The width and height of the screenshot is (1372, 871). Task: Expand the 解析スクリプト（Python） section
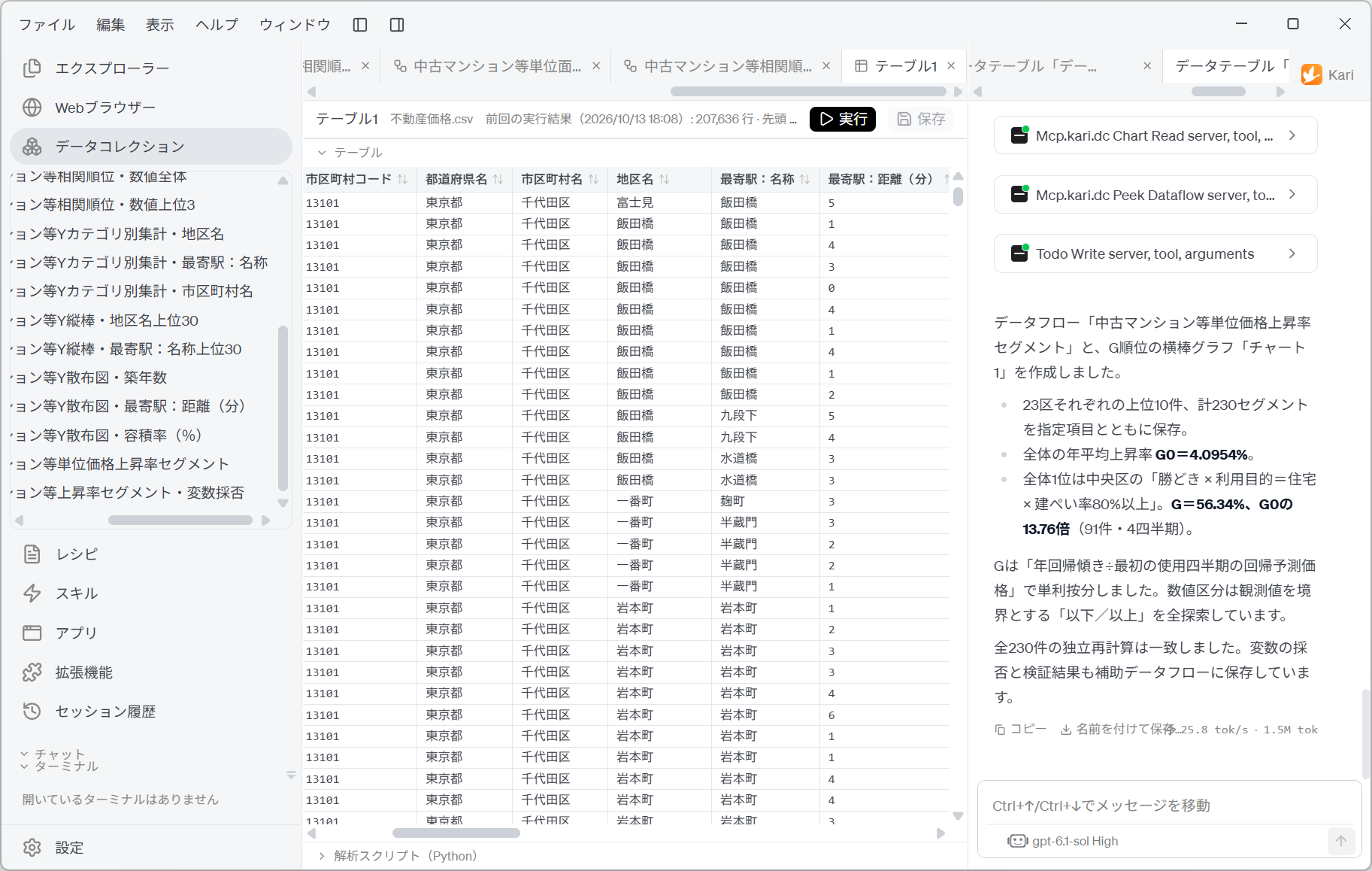tap(322, 856)
